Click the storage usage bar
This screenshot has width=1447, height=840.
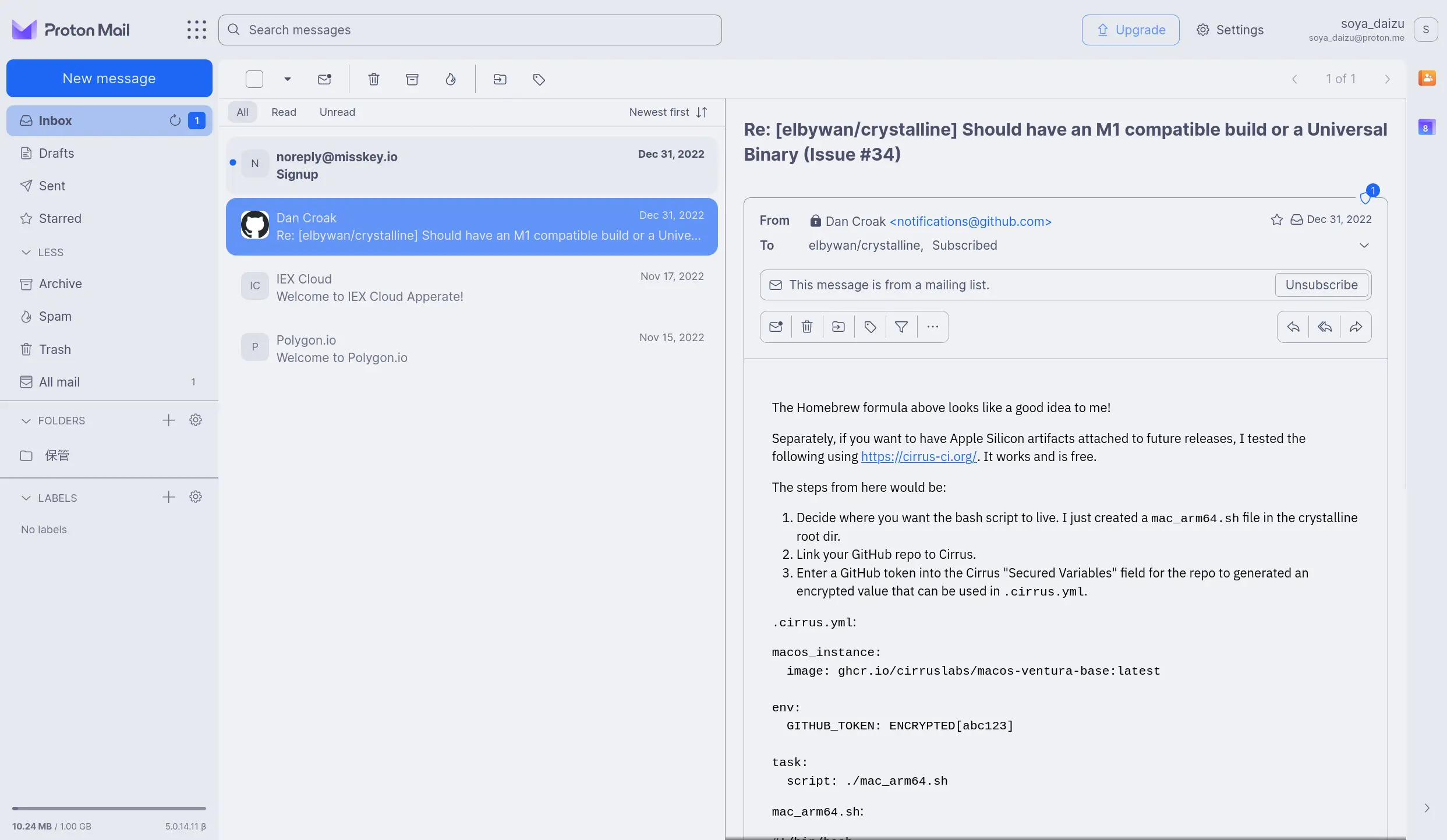pos(109,809)
